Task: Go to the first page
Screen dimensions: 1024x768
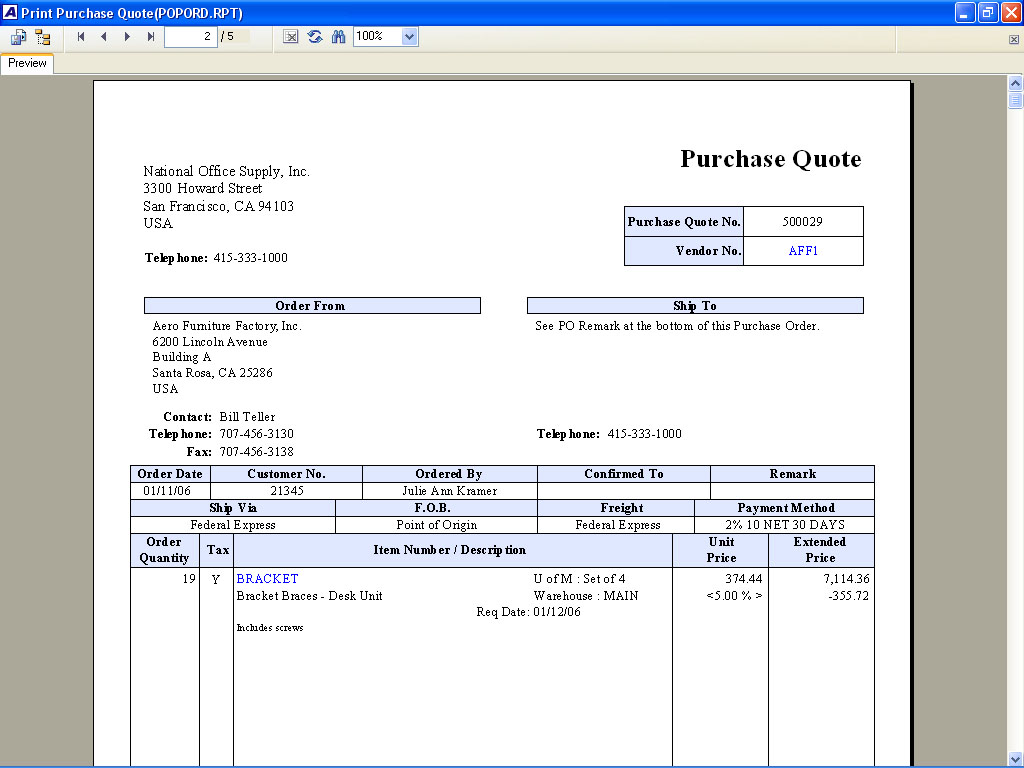Action: (80, 36)
